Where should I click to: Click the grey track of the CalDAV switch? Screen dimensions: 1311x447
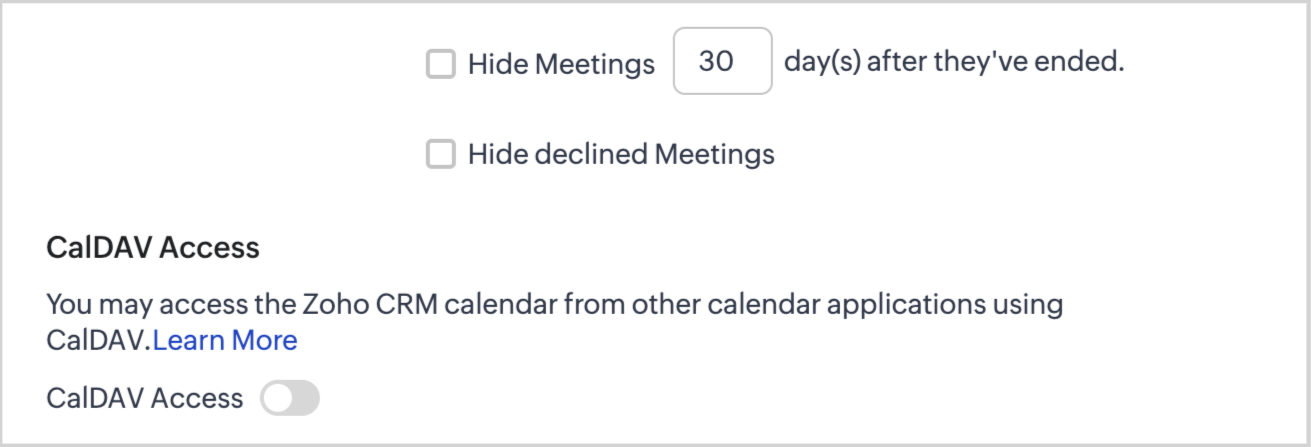click(303, 398)
